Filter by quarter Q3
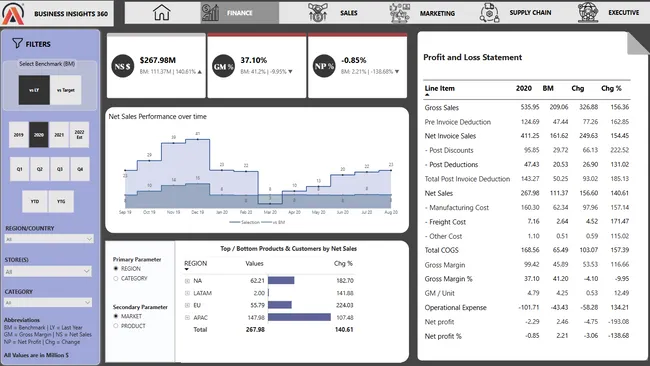Viewport: 650px width, 366px height. pyautogui.click(x=60, y=169)
